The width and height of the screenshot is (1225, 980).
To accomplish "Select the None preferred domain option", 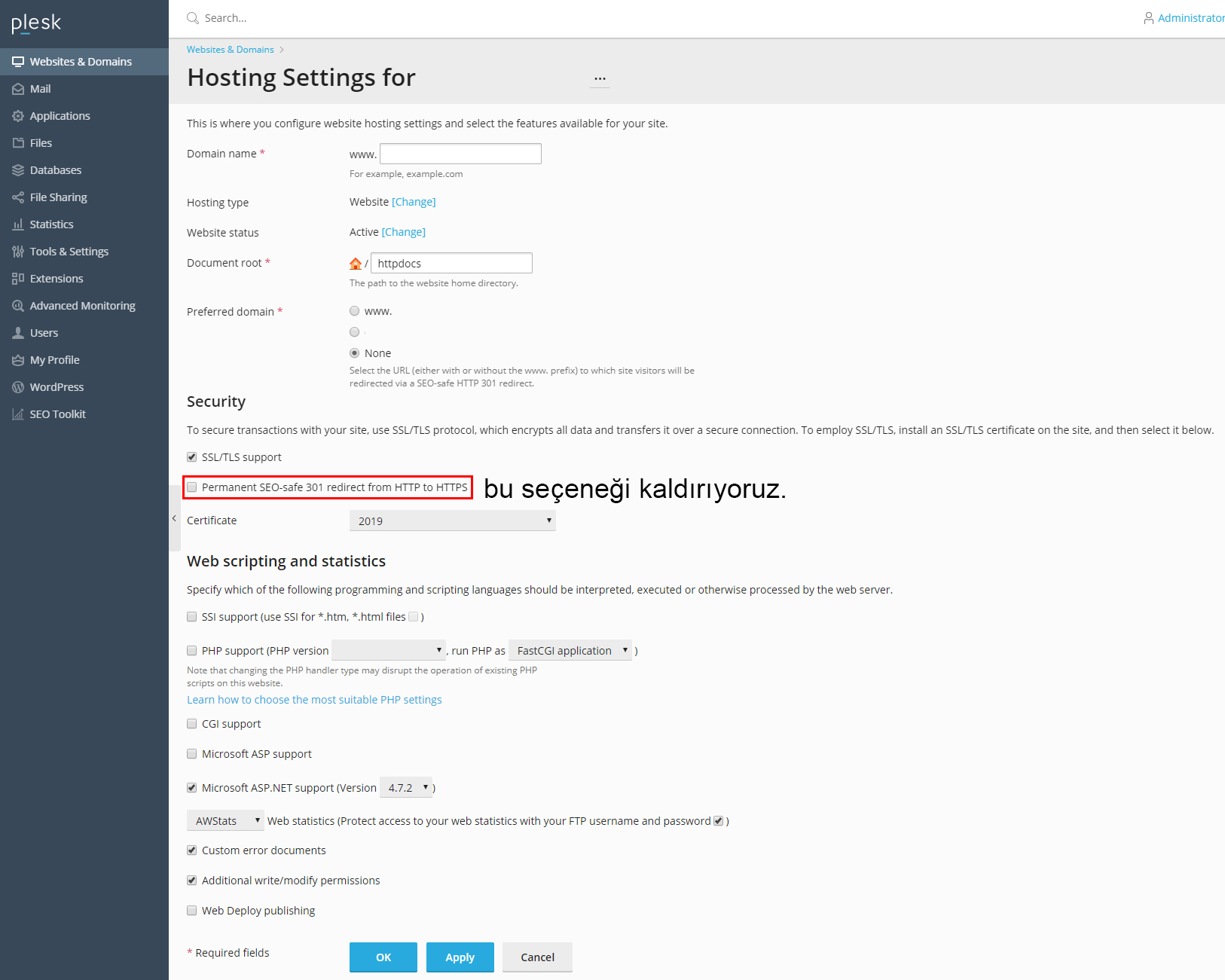I will click(x=355, y=353).
